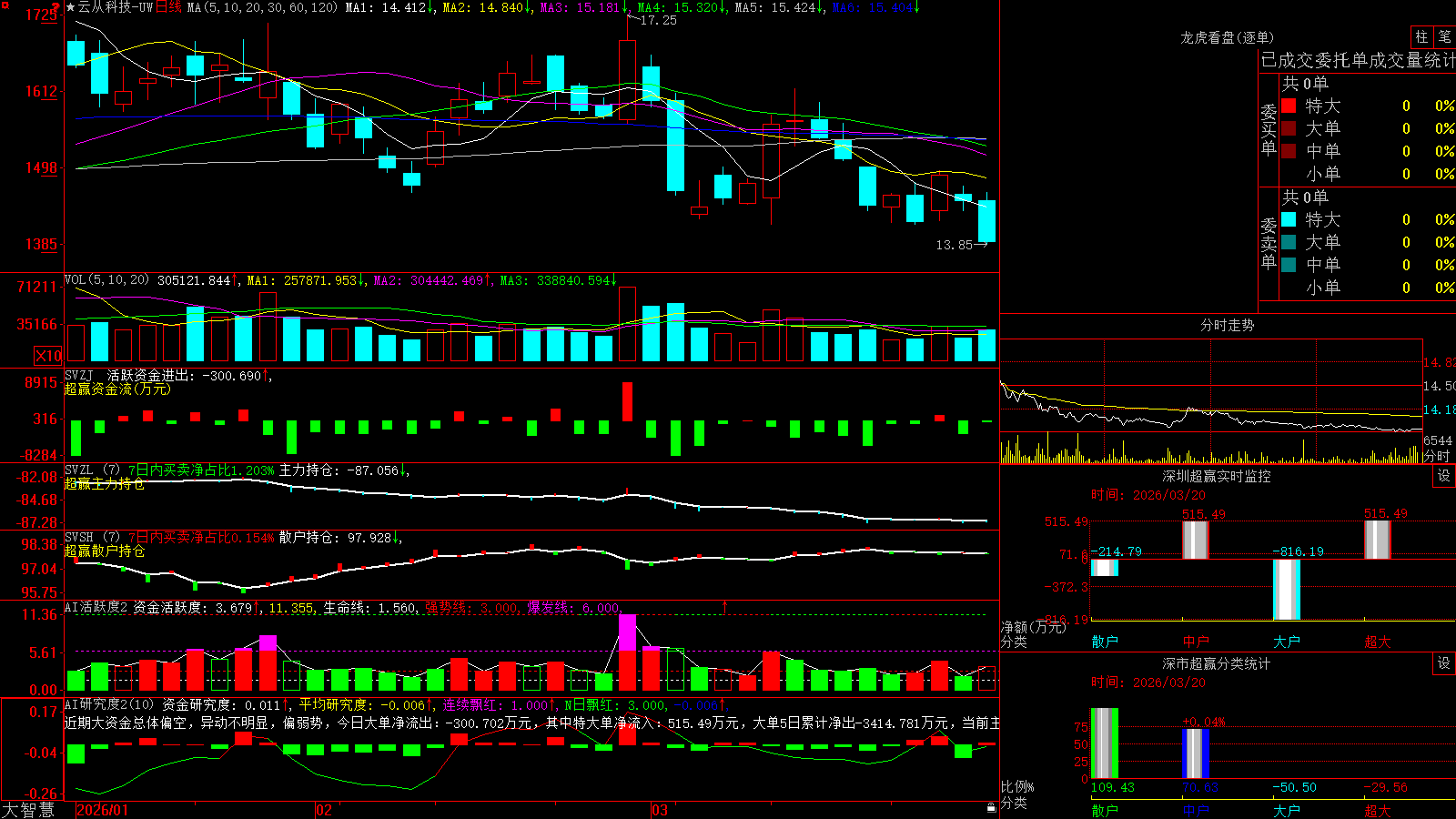The width and height of the screenshot is (1456, 819).
Task: Click the -816.19 value above 大户 bar
Action: (1298, 552)
